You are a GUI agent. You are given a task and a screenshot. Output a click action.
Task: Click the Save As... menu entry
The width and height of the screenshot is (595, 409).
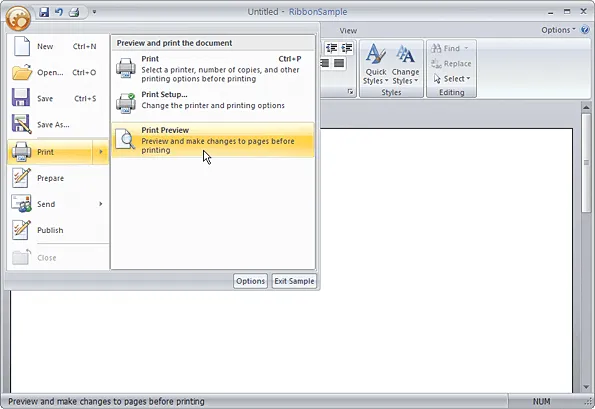click(x=58, y=124)
